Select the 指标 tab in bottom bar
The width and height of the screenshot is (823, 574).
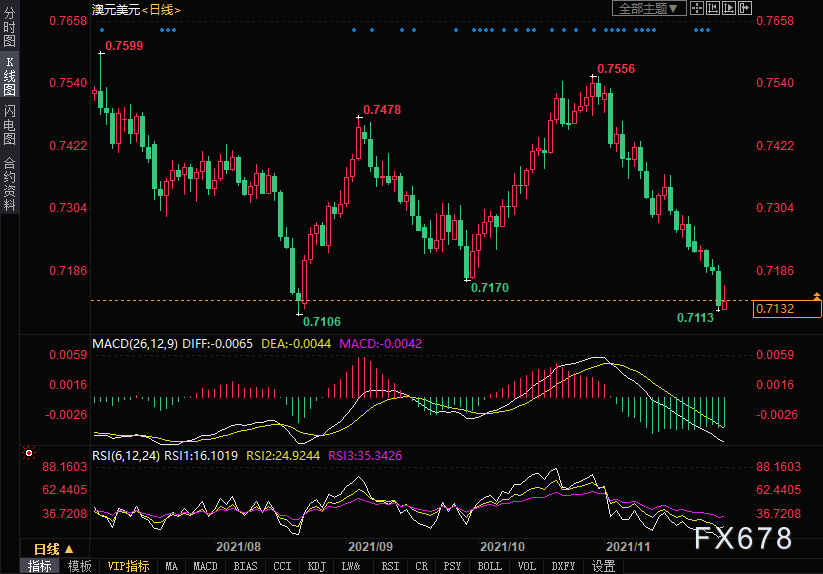[x=40, y=566]
